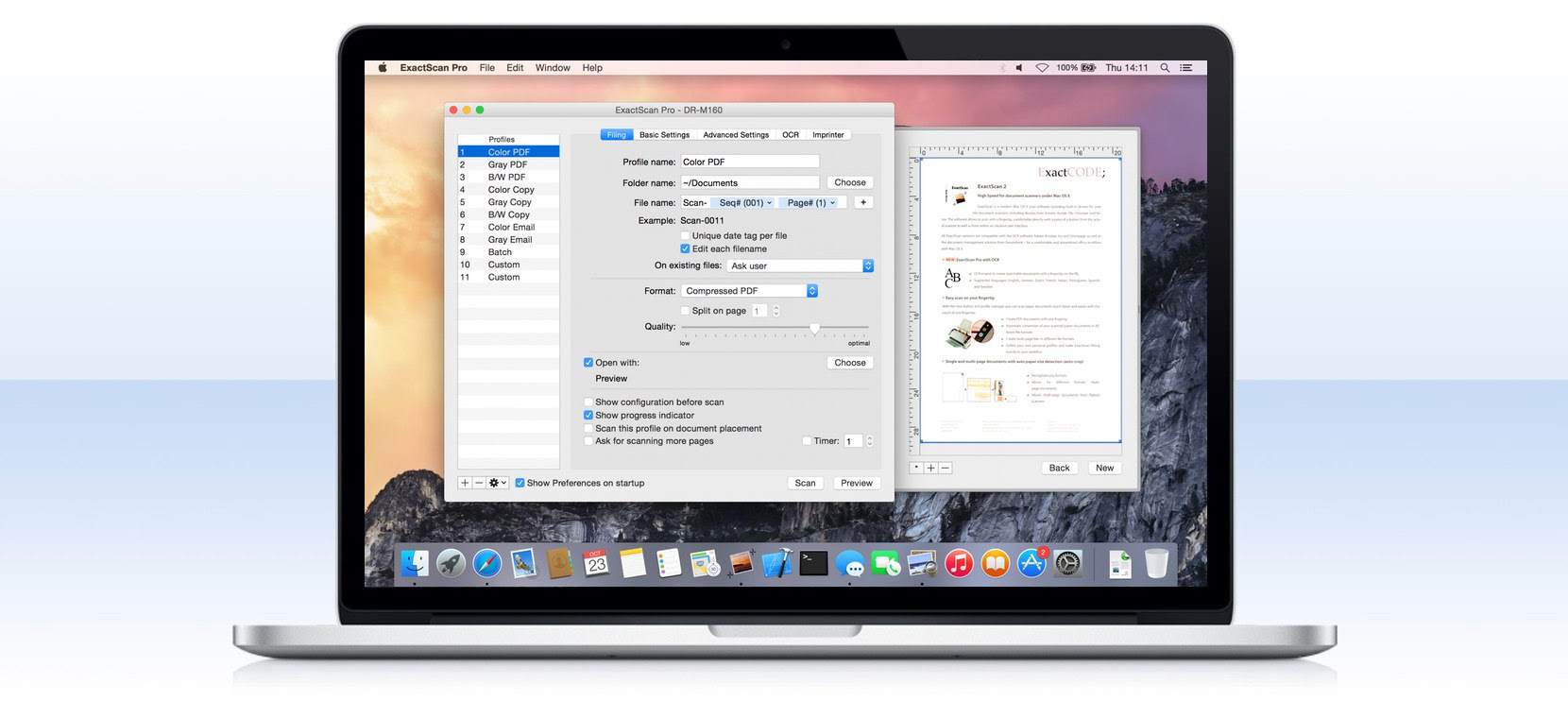Screen dimensions: 1568x718
Task: Switch to the Advanced Settings tab
Action: (736, 135)
